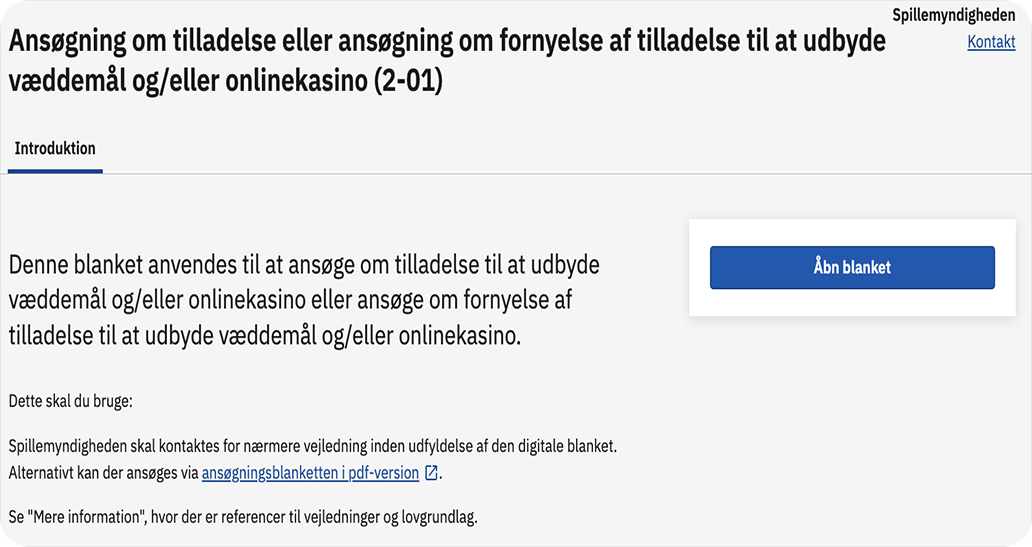
Task: Click the heading's second line ending "onlinekasino (2-01)"
Action: (225, 82)
